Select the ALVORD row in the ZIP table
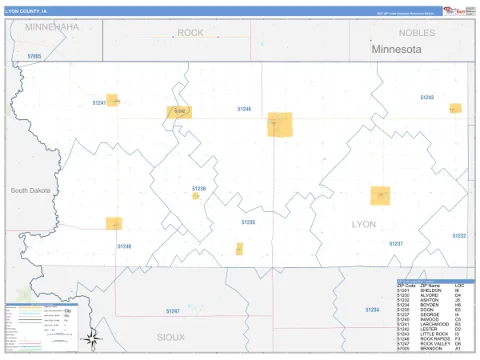This screenshot has height=360, width=480. pos(436,295)
